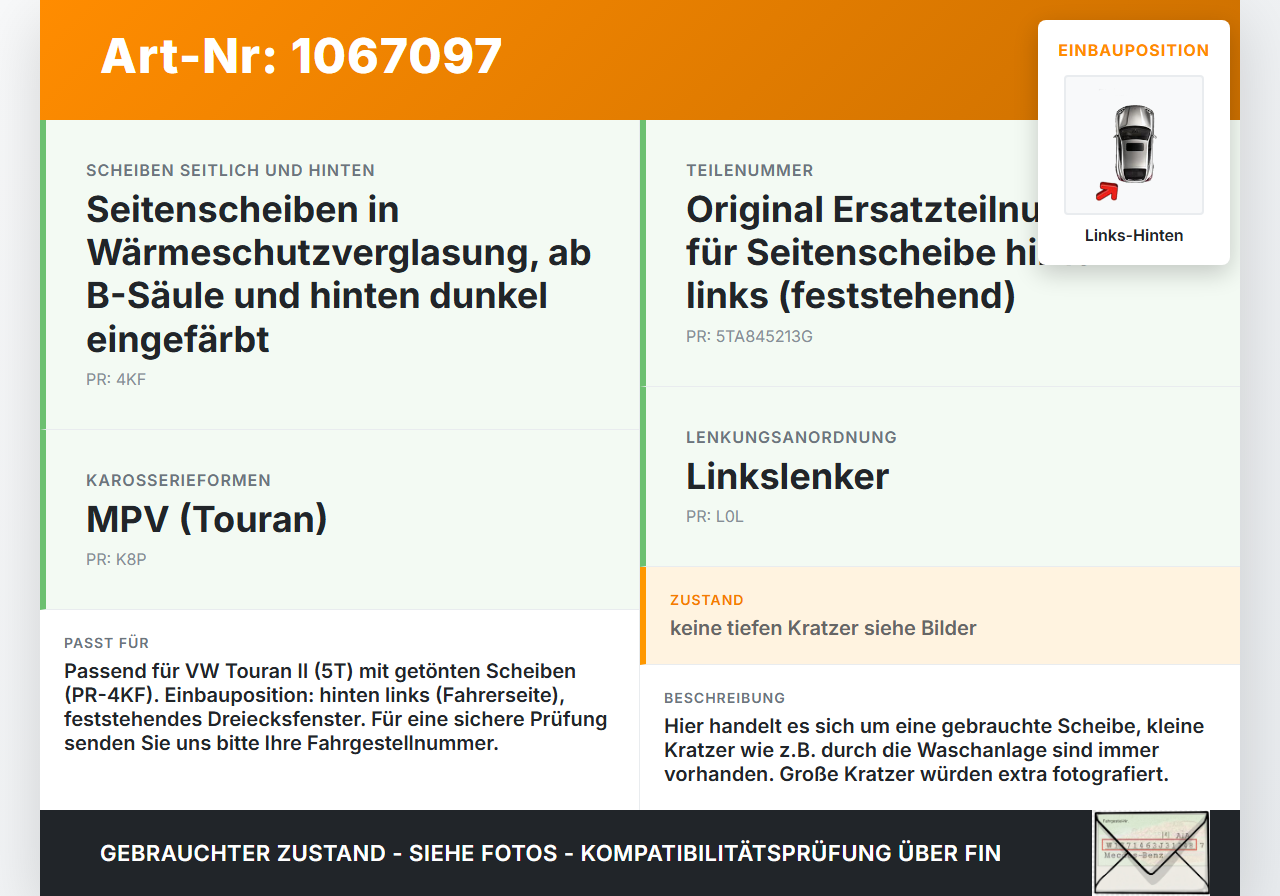The height and width of the screenshot is (896, 1280).
Task: Click the GEBRAUCHTER ZUSTAND footer banner text
Action: pos(550,853)
